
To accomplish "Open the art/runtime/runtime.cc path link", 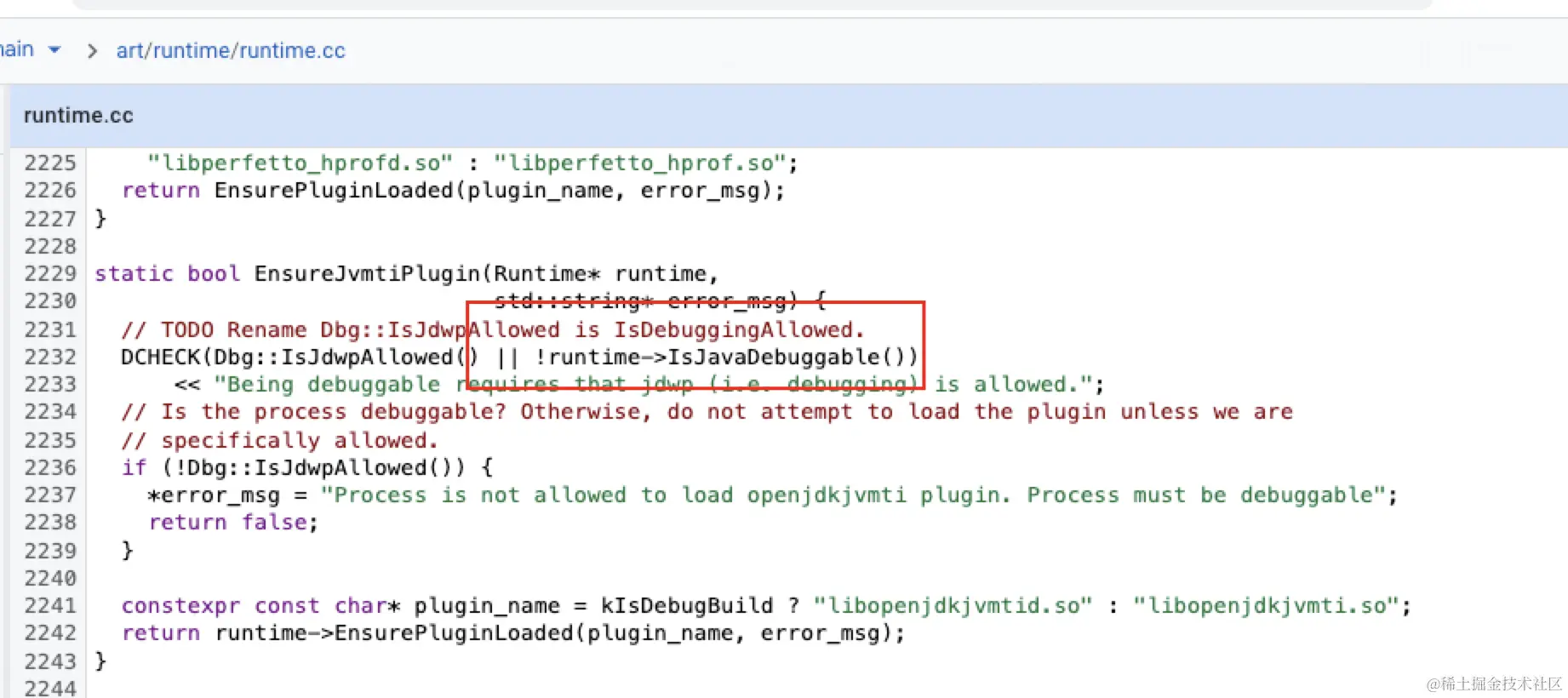I will (231, 51).
